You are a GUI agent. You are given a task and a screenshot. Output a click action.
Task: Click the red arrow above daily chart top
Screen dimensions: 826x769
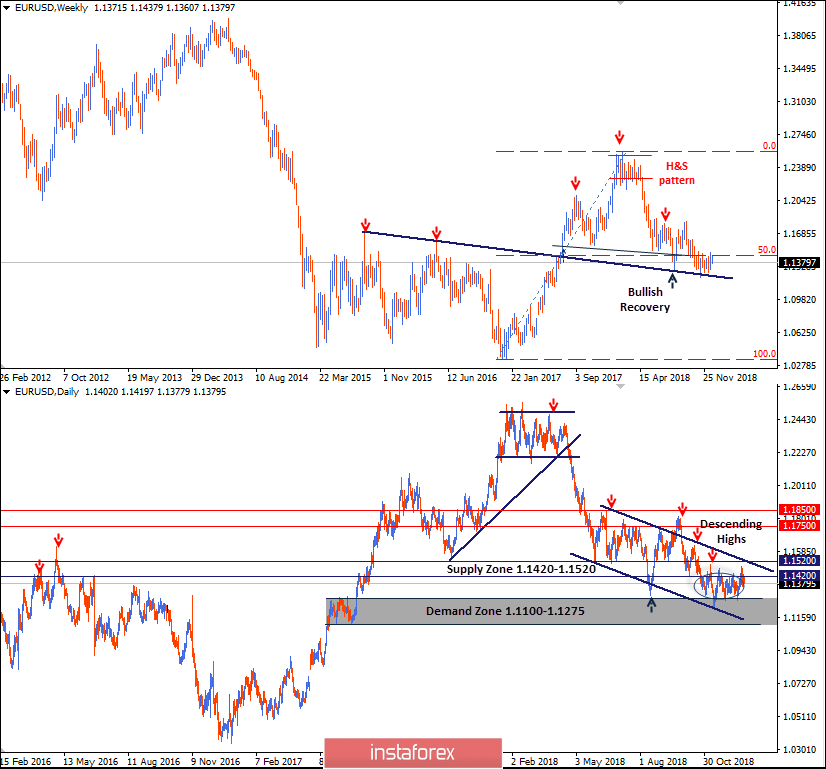pyautogui.click(x=553, y=405)
